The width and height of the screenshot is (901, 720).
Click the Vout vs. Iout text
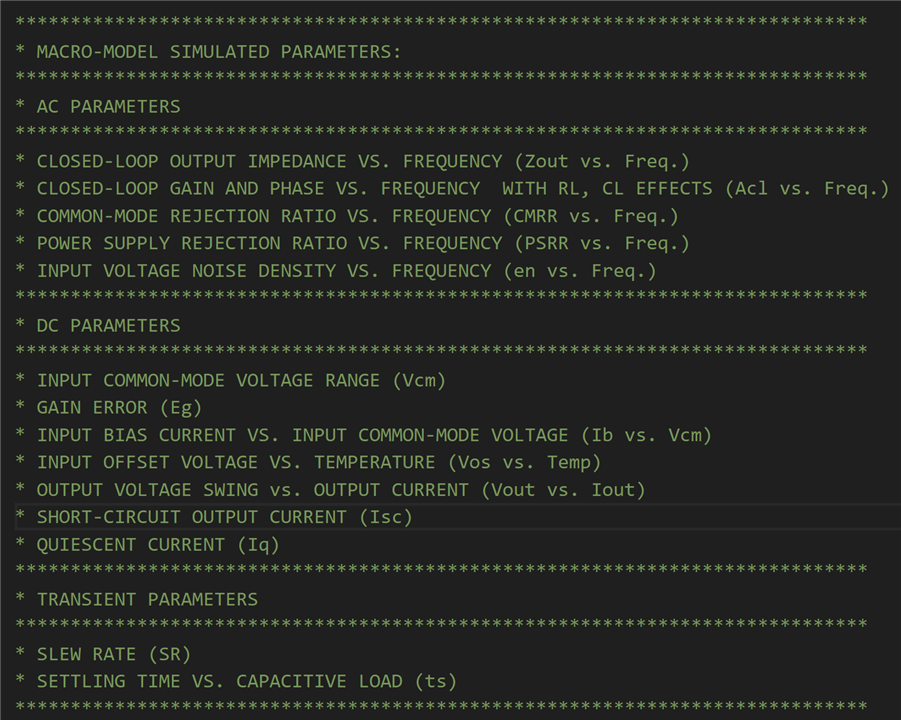click(564, 490)
